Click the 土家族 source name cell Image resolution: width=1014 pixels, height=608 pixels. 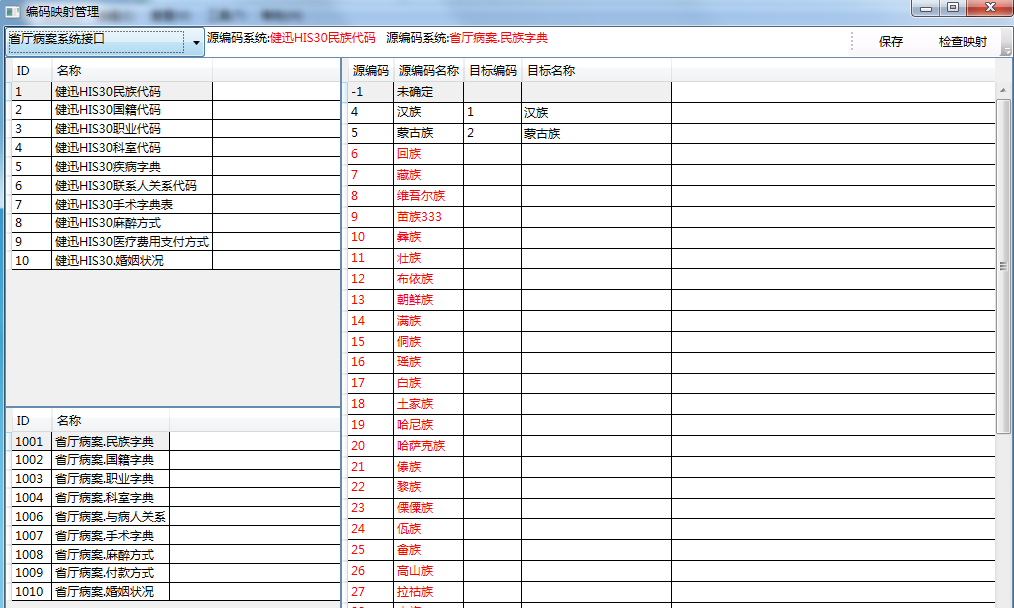click(429, 404)
